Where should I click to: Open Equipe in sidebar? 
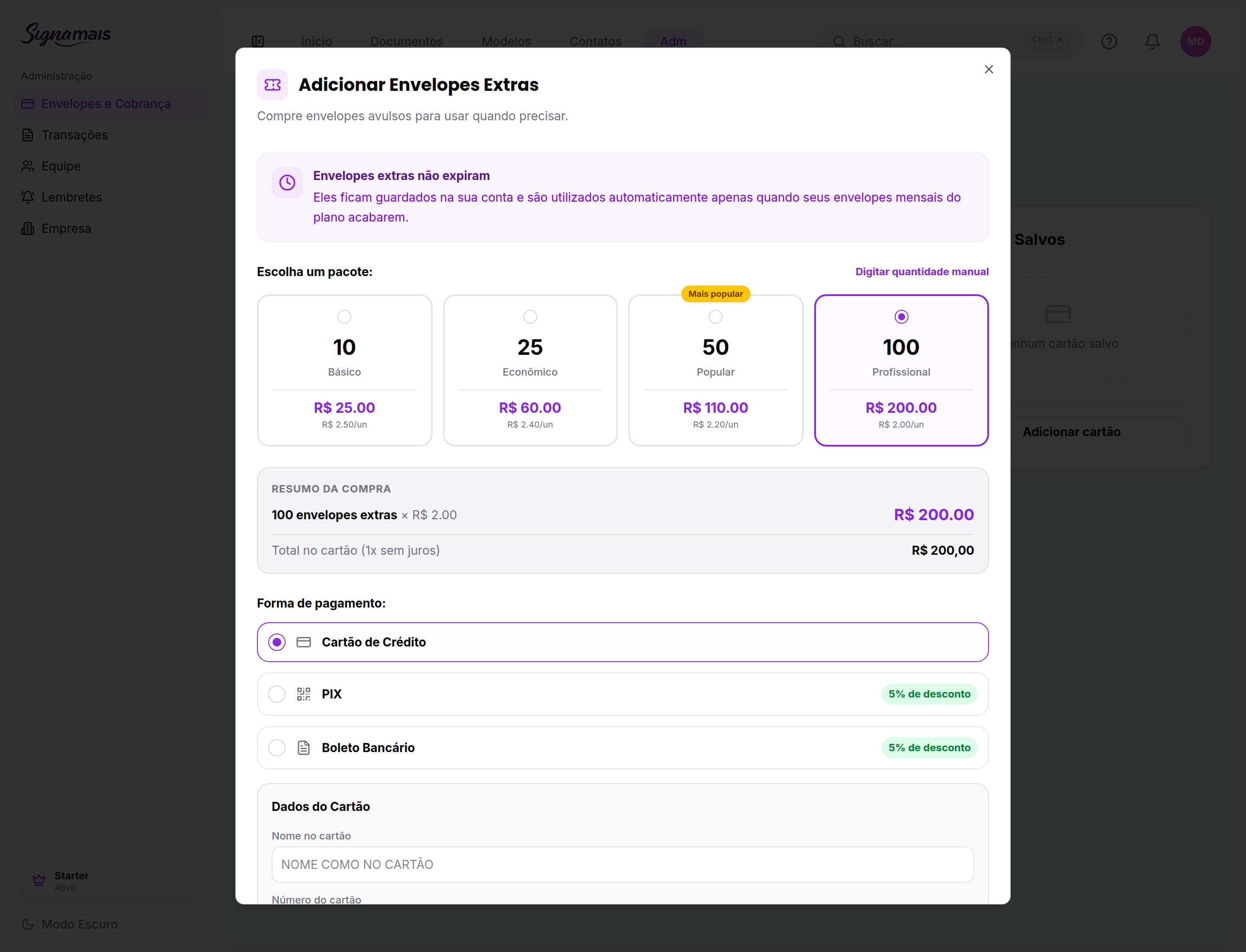(111, 166)
